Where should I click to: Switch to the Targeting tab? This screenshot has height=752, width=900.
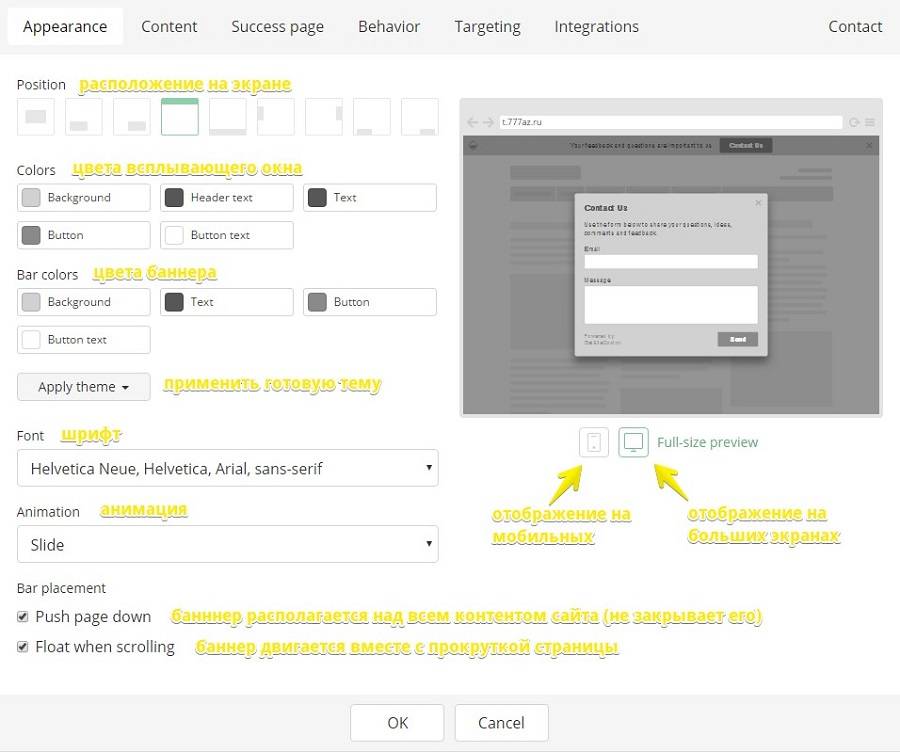pyautogui.click(x=487, y=26)
